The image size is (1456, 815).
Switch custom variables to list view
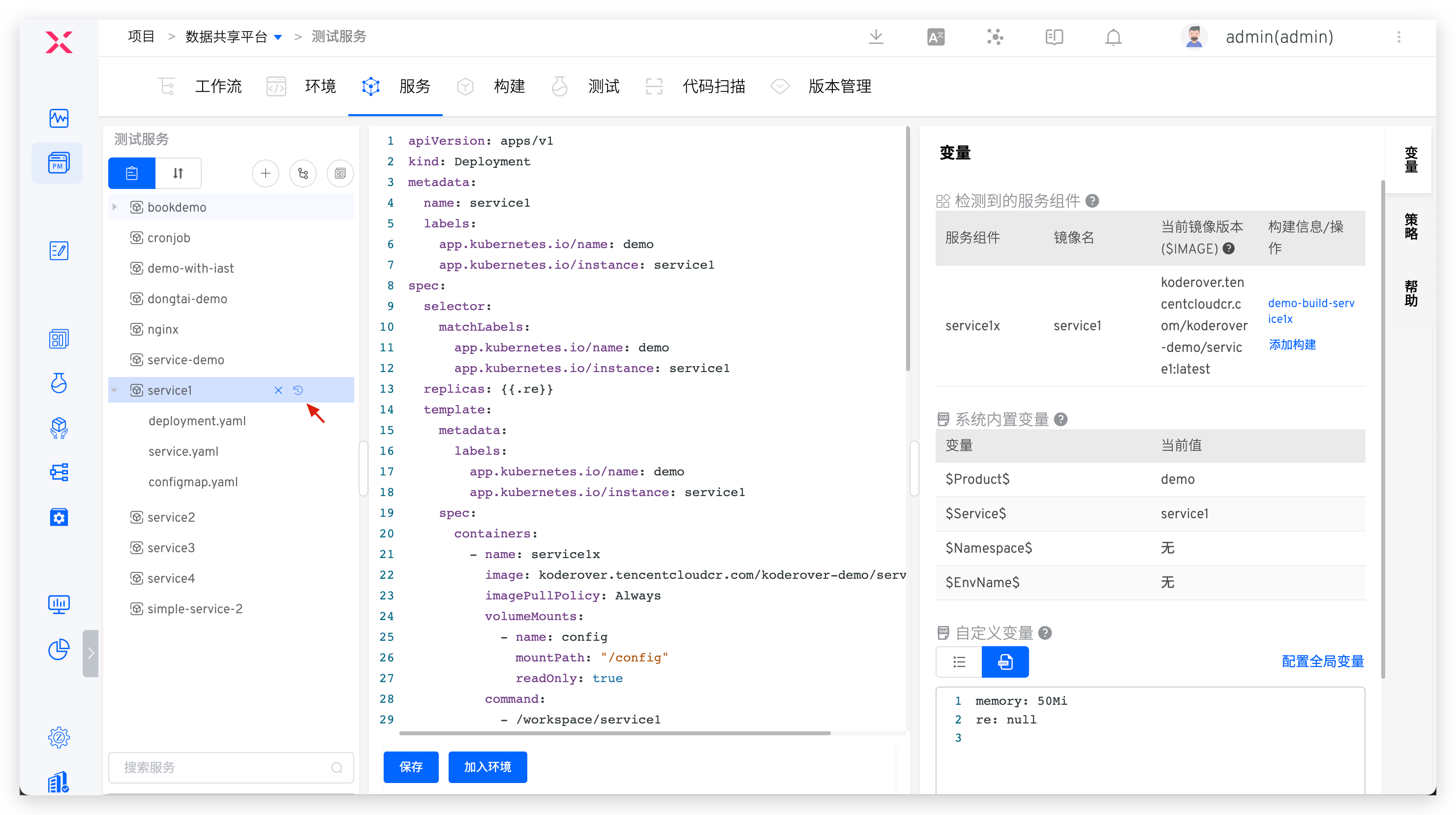point(959,662)
